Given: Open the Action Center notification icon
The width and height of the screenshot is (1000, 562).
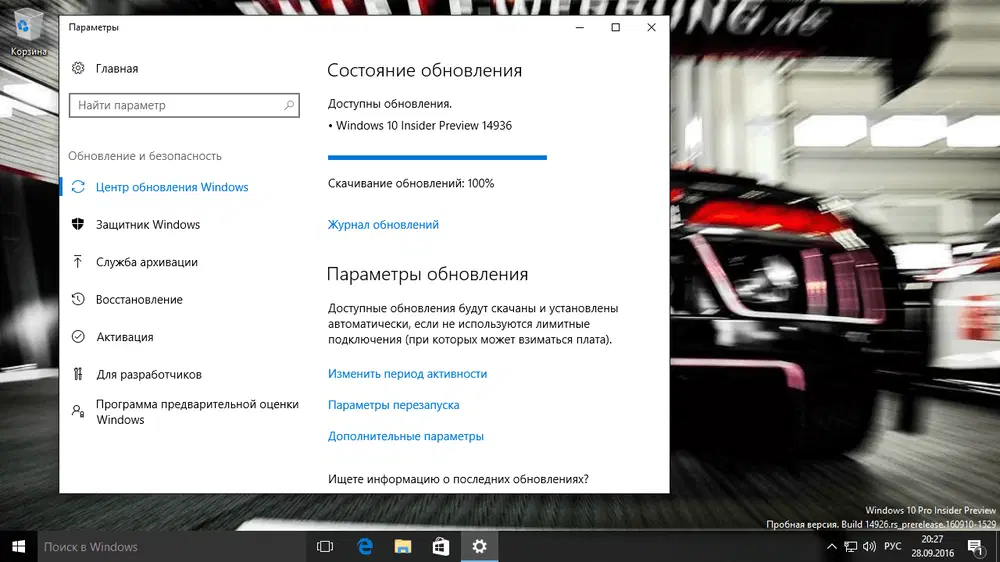Looking at the screenshot, I should pyautogui.click(x=975, y=547).
